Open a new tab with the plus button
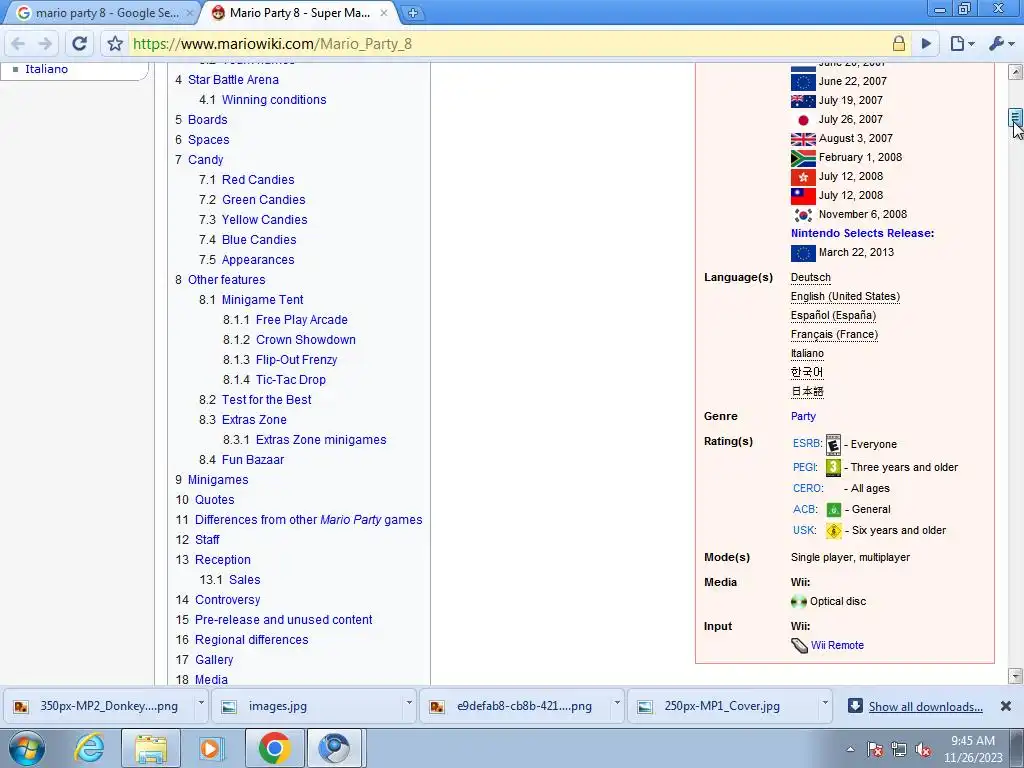The image size is (1024, 768). pyautogui.click(x=412, y=13)
